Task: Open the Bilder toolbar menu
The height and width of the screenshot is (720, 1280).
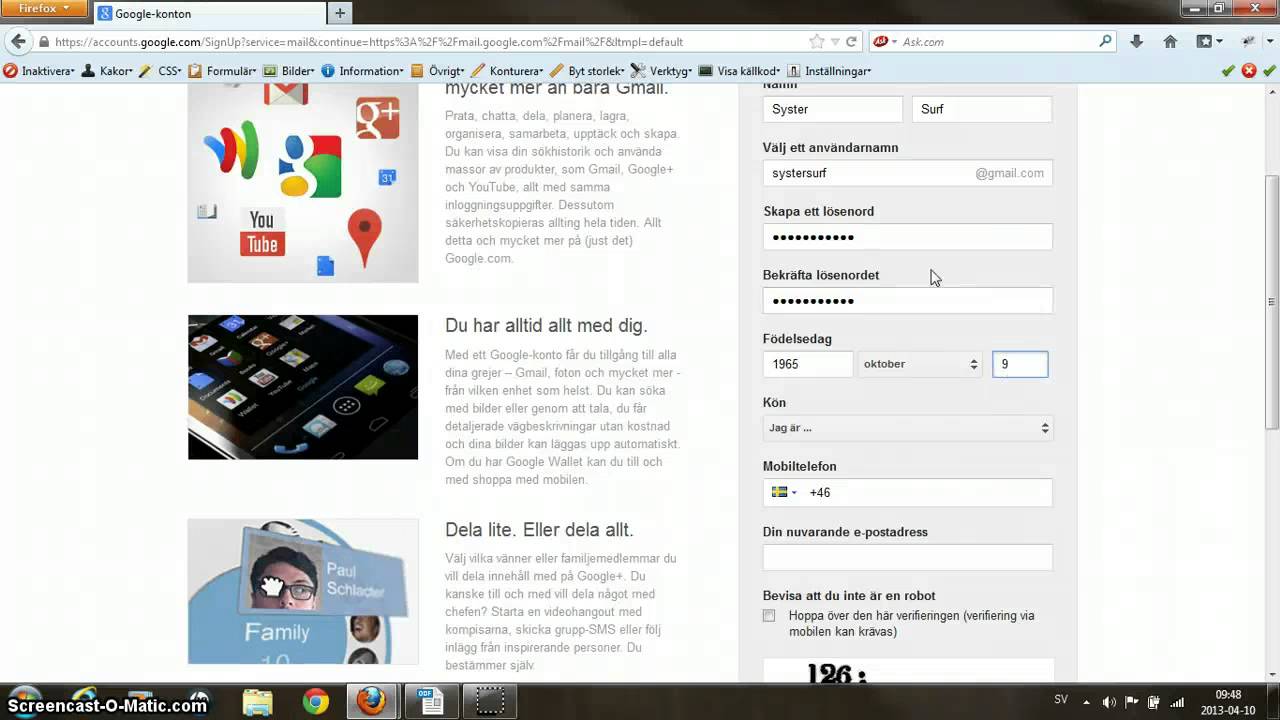Action: tap(289, 71)
